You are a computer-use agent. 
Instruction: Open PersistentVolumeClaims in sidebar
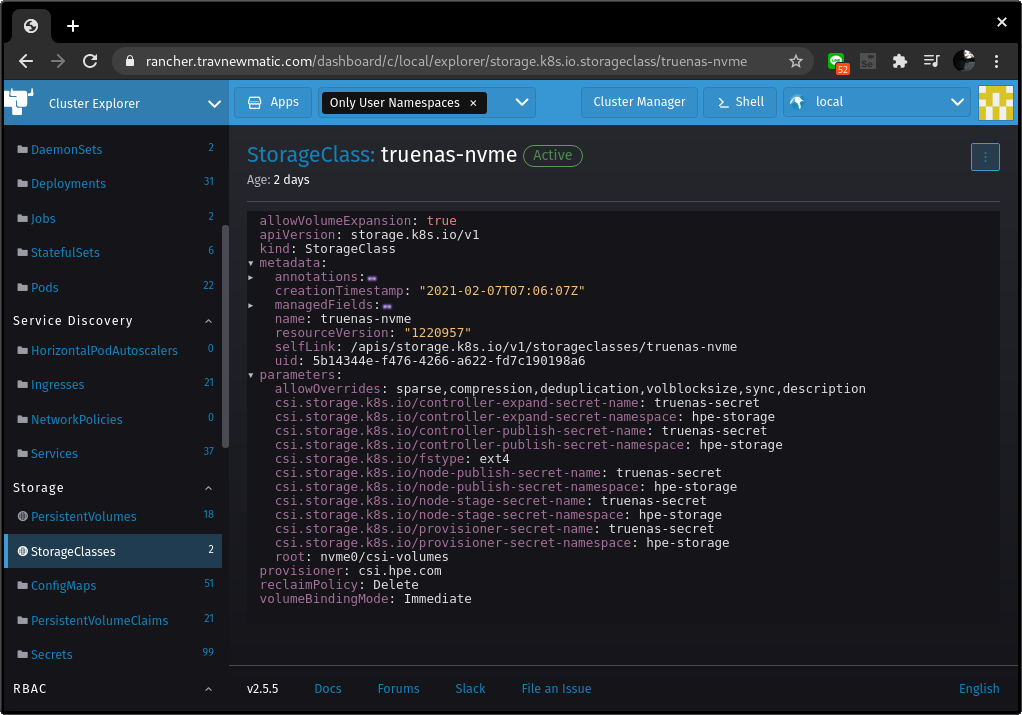coord(99,621)
